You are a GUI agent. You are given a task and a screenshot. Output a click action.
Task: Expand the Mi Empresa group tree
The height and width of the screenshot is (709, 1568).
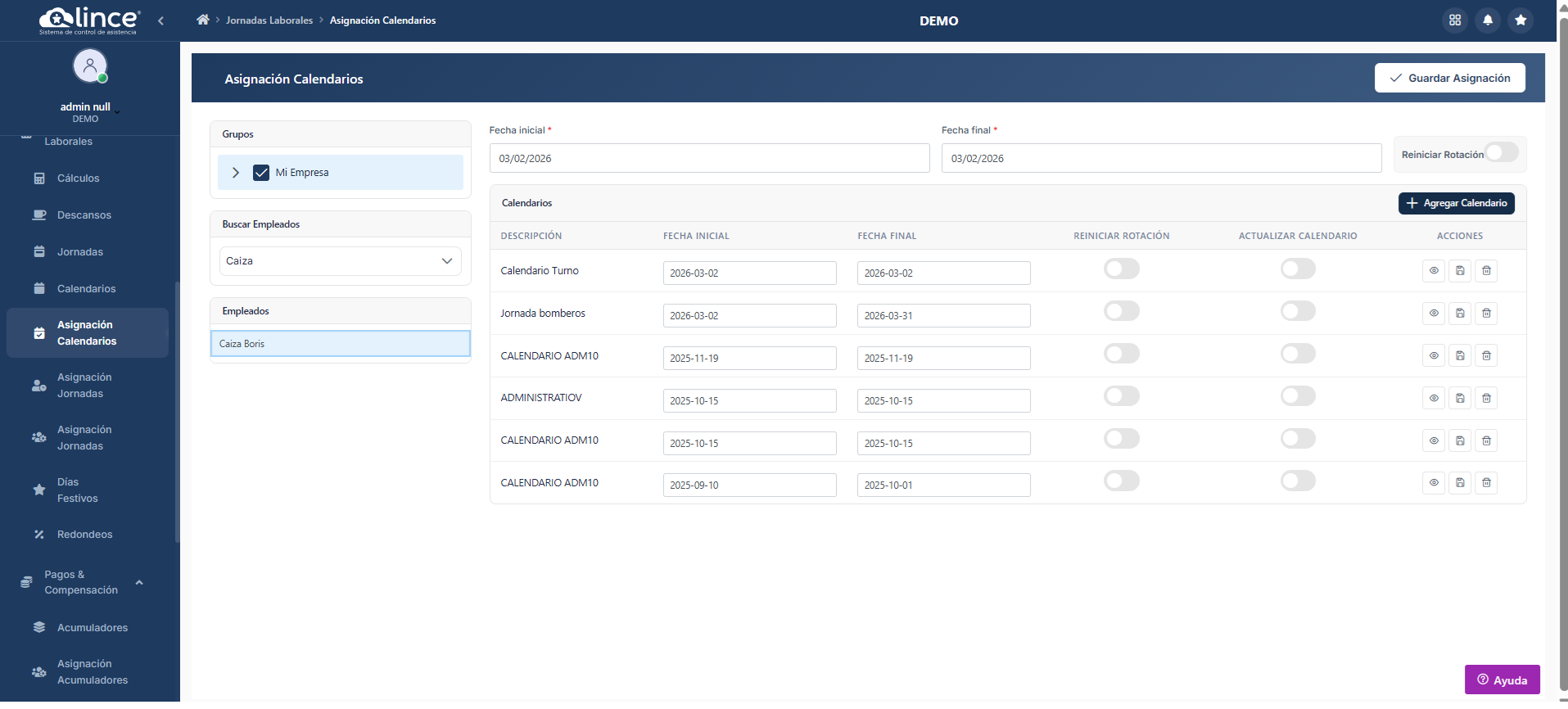(236, 173)
